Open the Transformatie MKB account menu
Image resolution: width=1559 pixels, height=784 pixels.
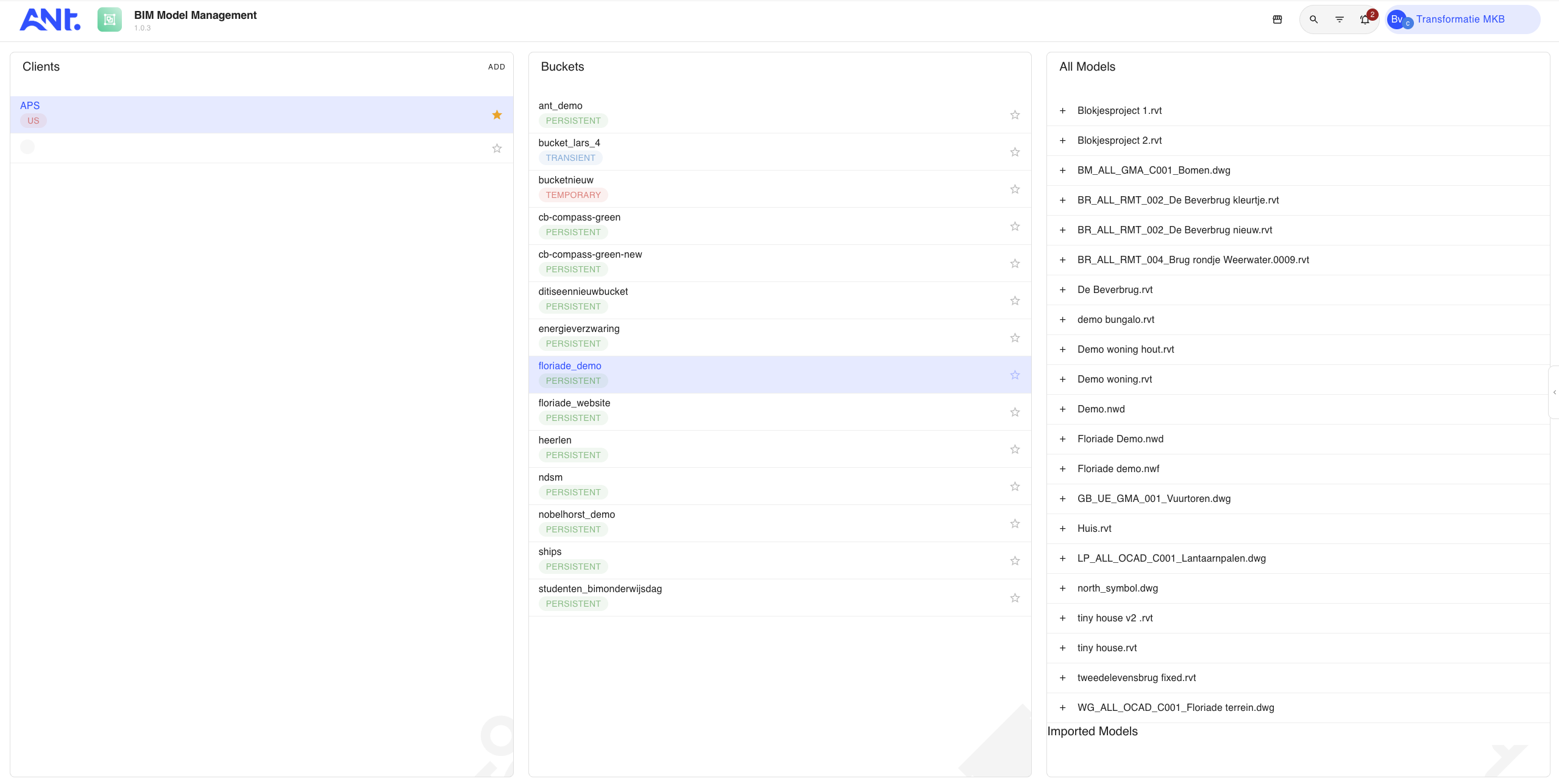1461,19
